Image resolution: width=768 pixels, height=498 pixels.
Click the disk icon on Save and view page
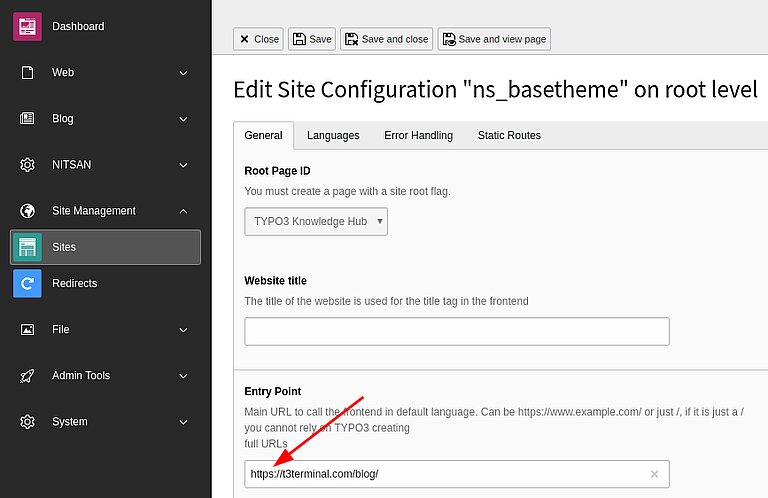pos(449,39)
